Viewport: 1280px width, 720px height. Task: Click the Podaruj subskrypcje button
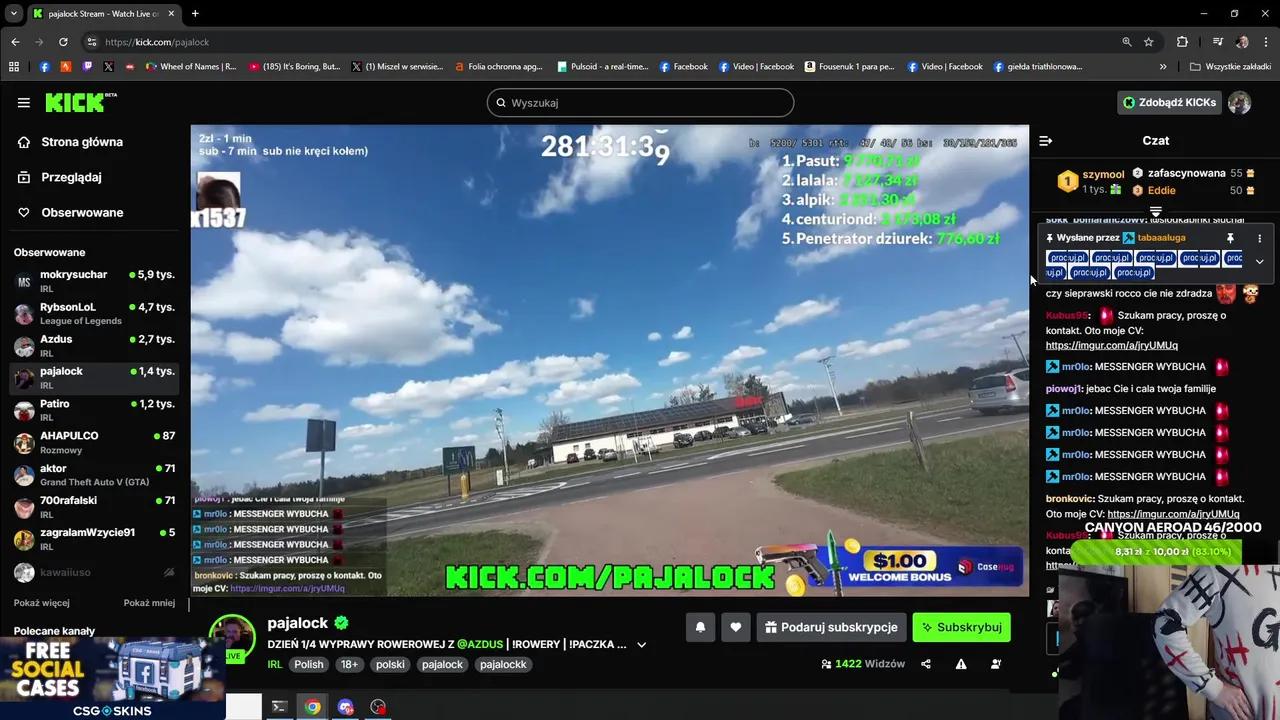tap(831, 627)
